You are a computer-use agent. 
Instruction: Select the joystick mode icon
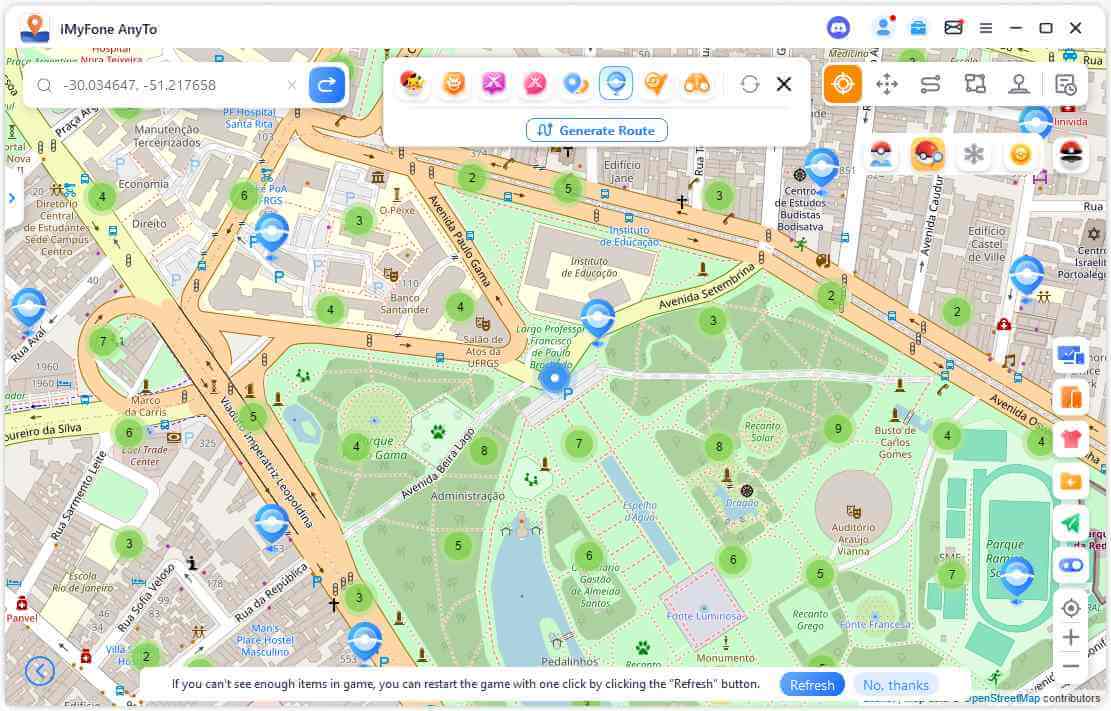[1019, 84]
